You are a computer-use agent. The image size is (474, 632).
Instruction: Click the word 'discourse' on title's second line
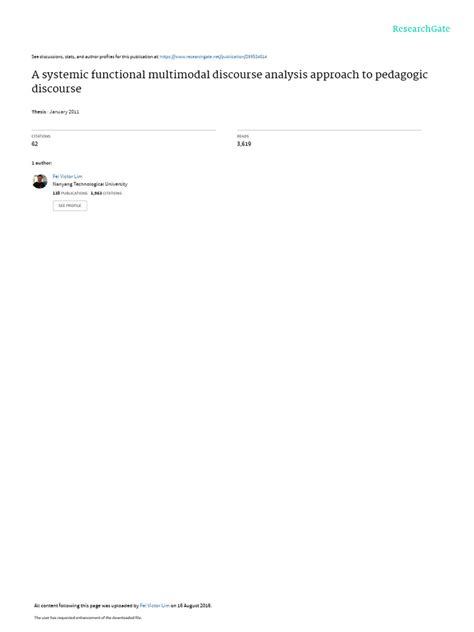pos(56,89)
